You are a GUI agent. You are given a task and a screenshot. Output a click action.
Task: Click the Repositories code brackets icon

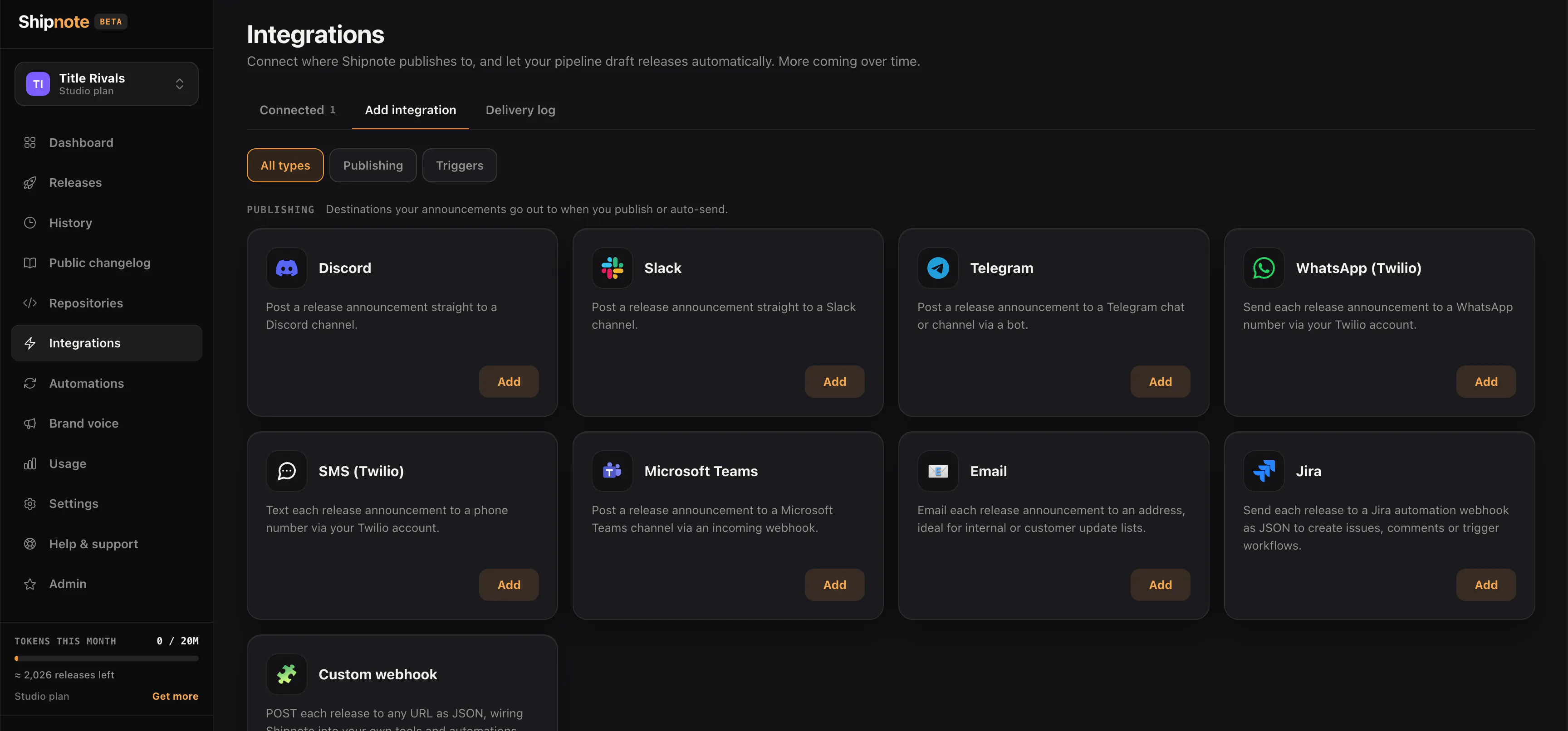[30, 303]
